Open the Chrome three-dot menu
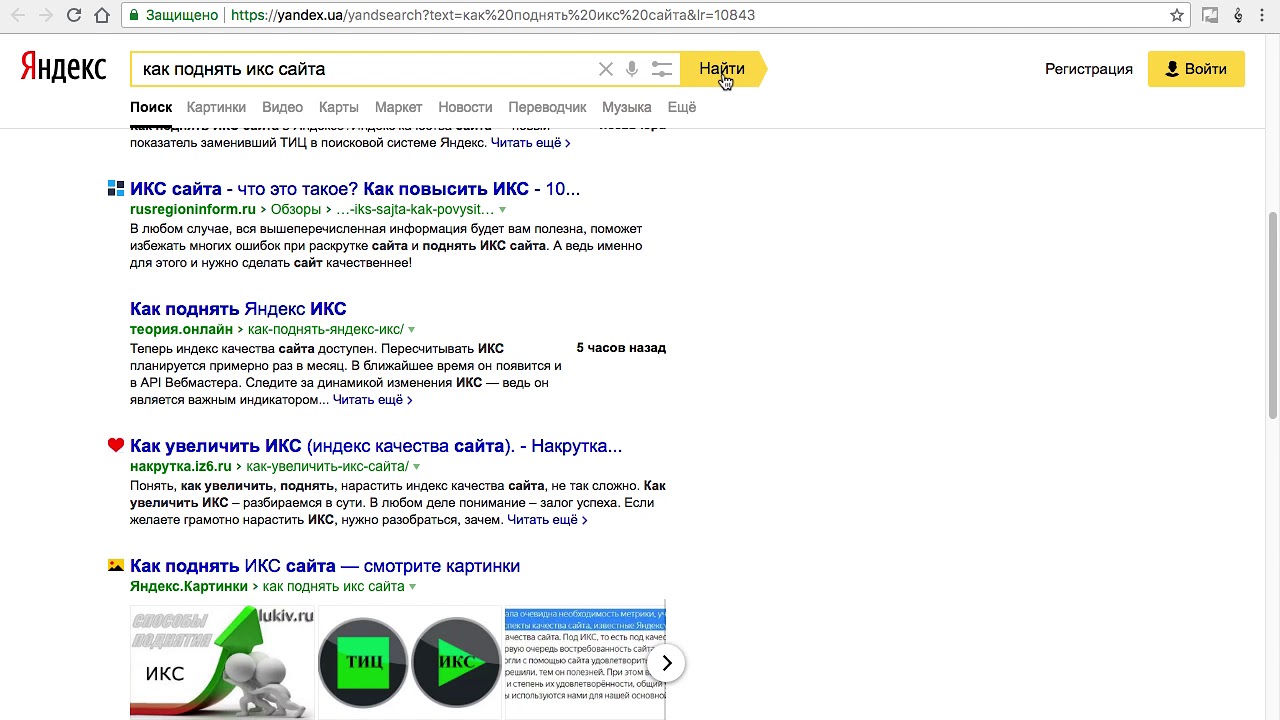This screenshot has width=1280, height=720. 1264,15
